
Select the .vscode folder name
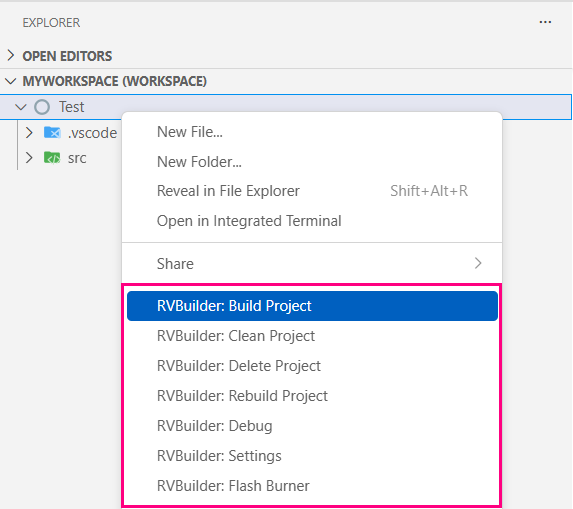(x=92, y=133)
